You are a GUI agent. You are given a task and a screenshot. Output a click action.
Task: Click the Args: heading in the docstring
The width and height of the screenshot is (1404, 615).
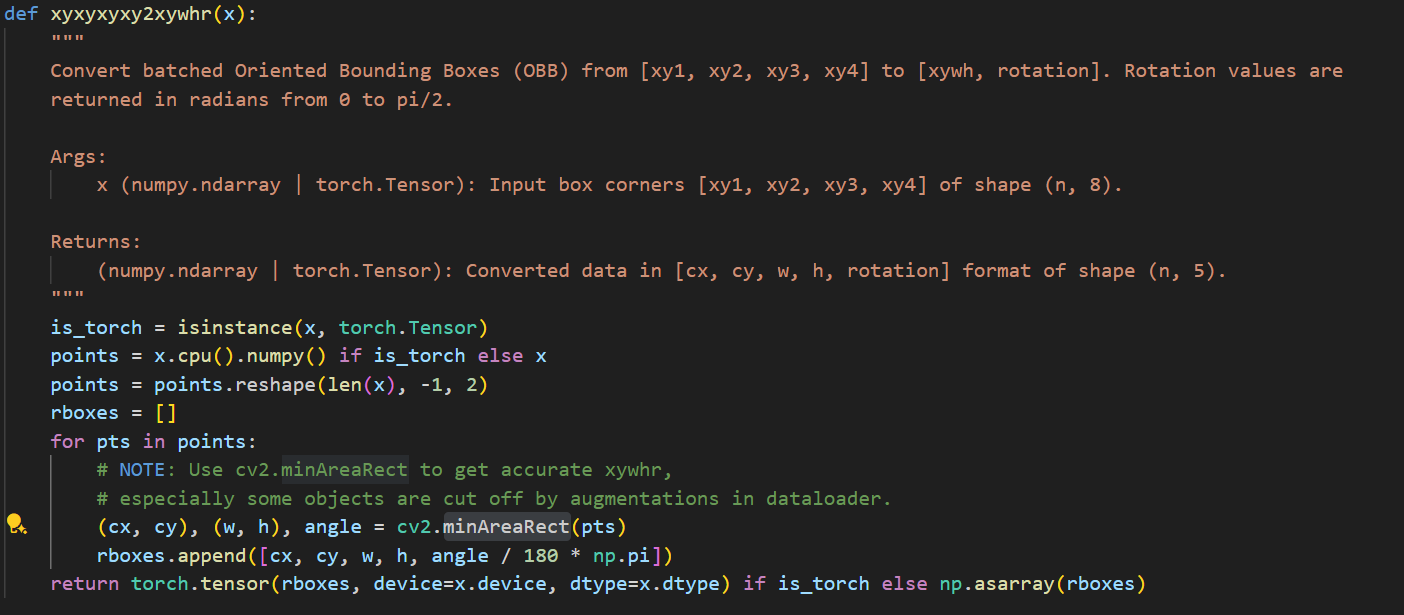point(79,156)
